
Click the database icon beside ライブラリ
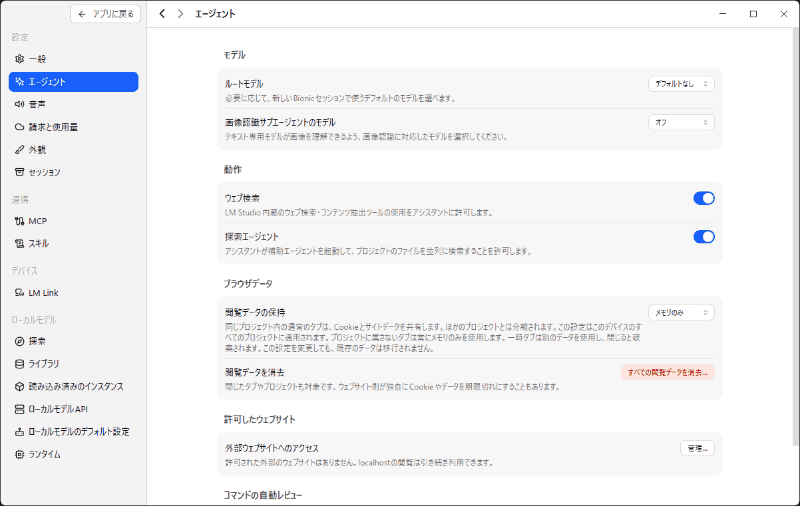[19, 364]
